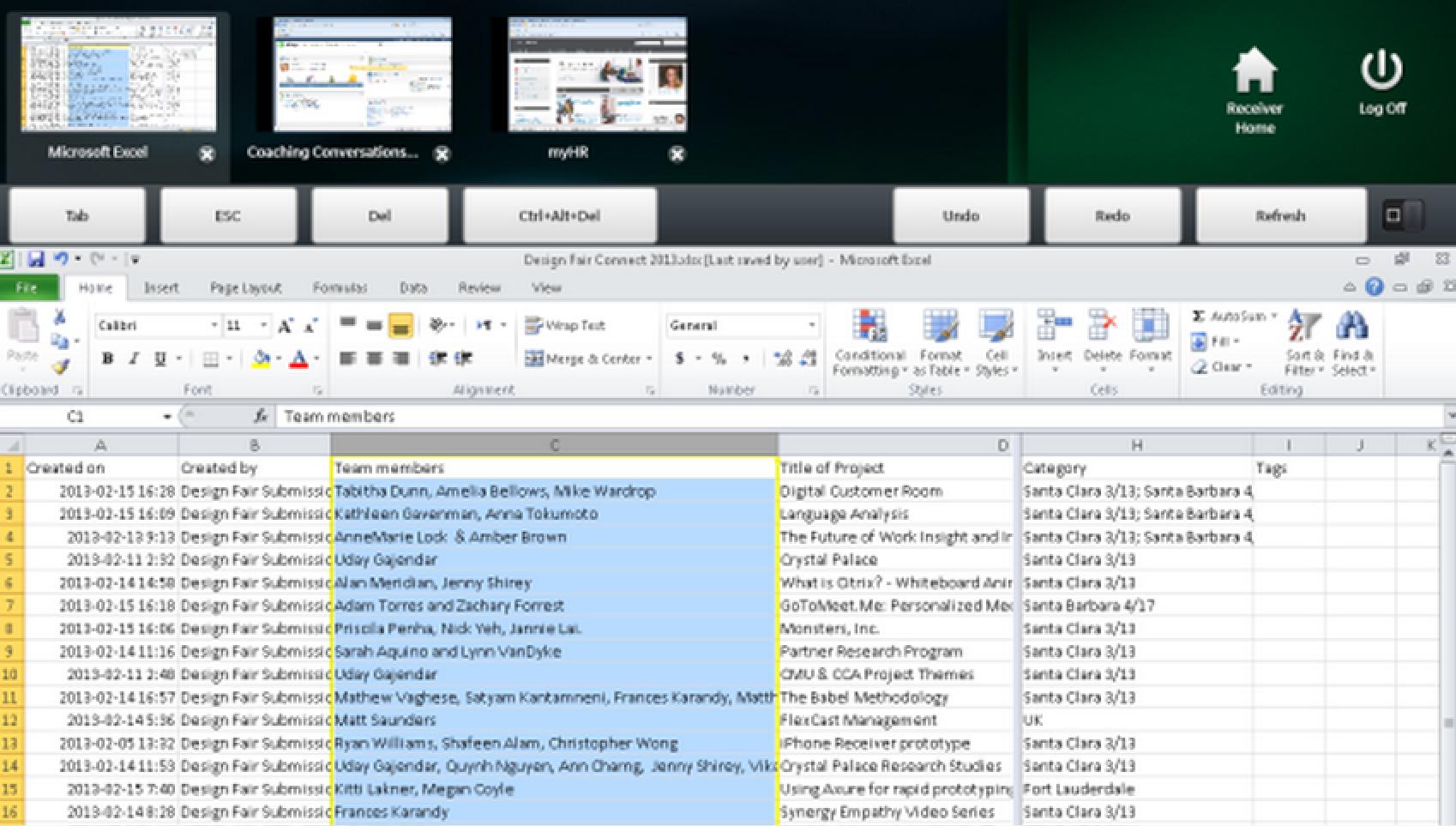Switch to the Formulas ribbon tab

(x=340, y=287)
